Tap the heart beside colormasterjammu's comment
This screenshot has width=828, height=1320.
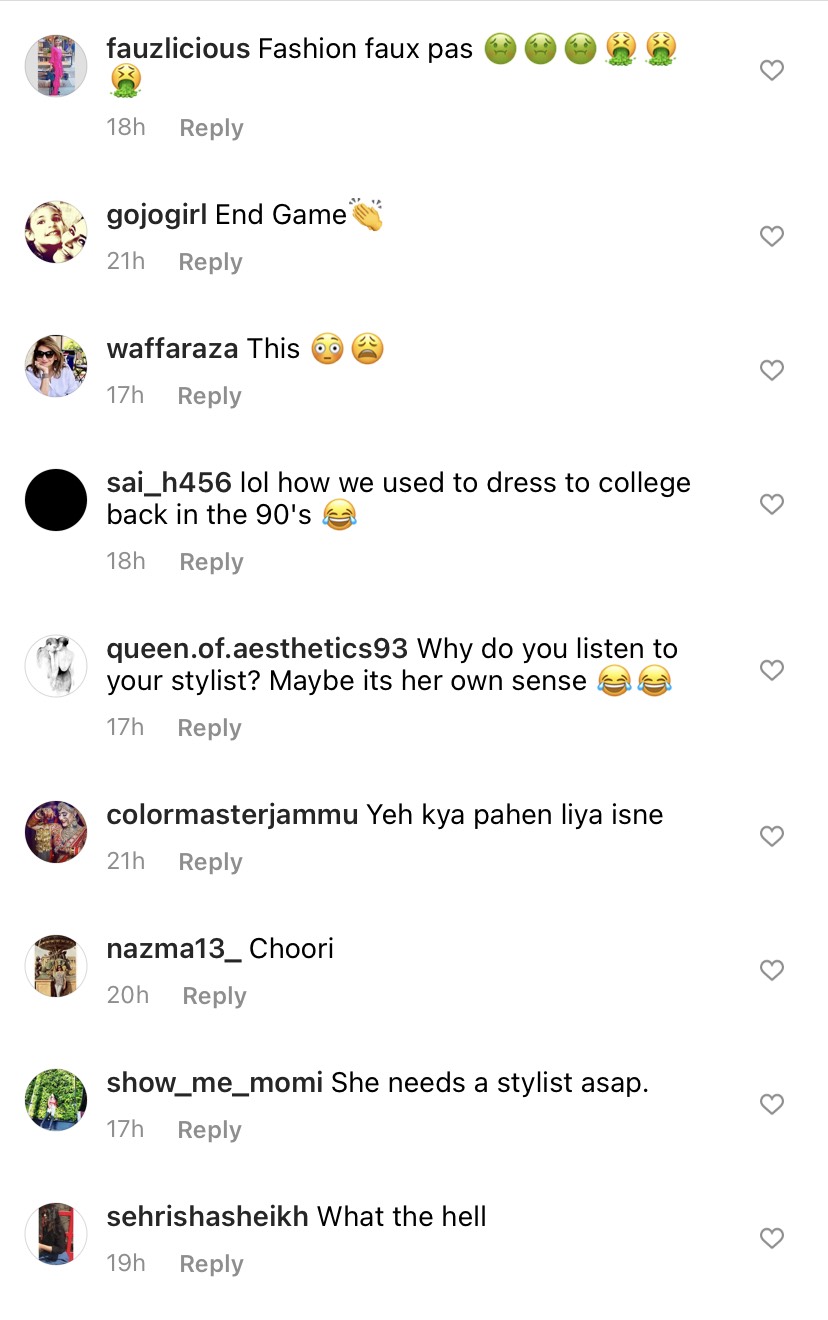click(771, 836)
